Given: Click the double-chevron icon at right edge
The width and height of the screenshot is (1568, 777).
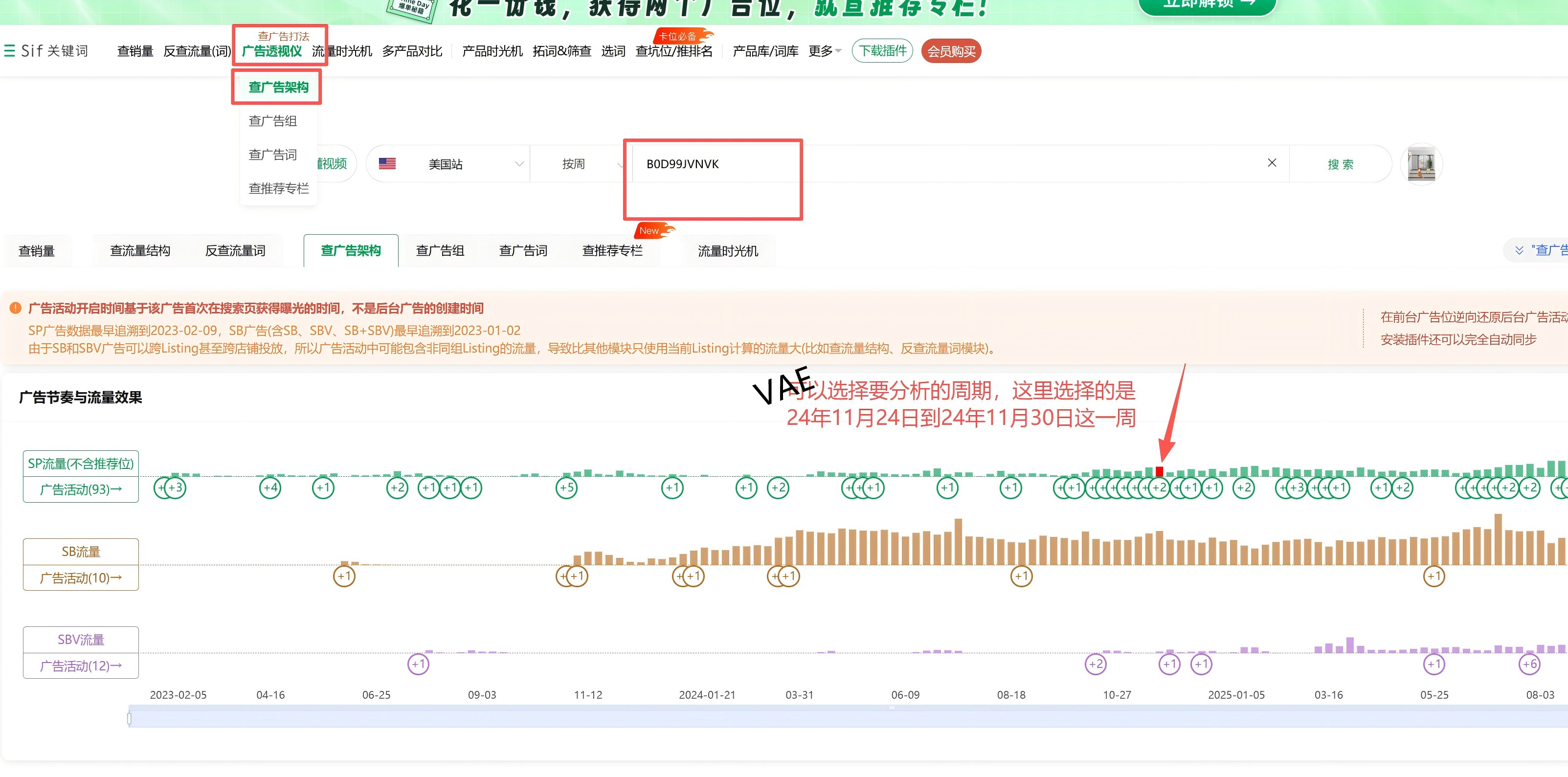Looking at the screenshot, I should 1519,250.
